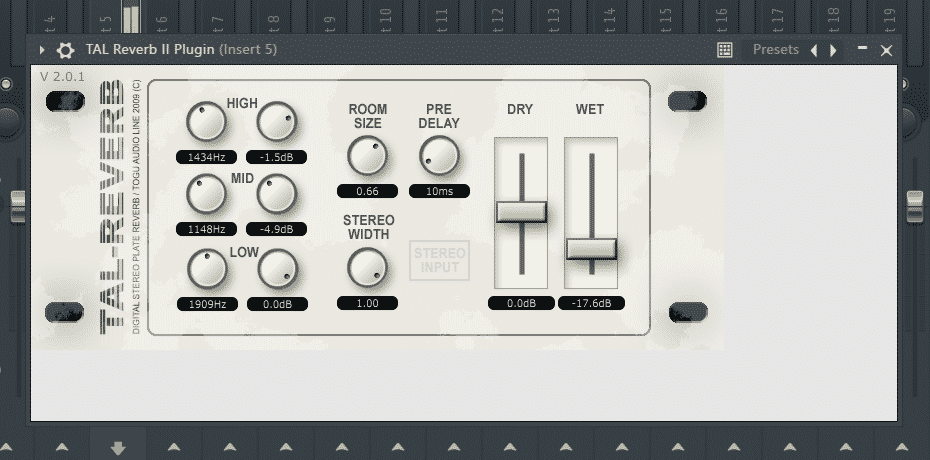Click the ROOM SIZE knob

(367, 155)
